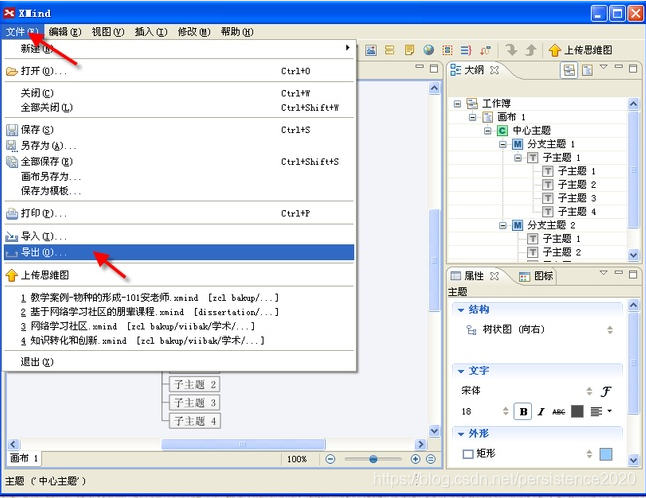
Task: Click the light blue fill color swatch
Action: pos(606,454)
